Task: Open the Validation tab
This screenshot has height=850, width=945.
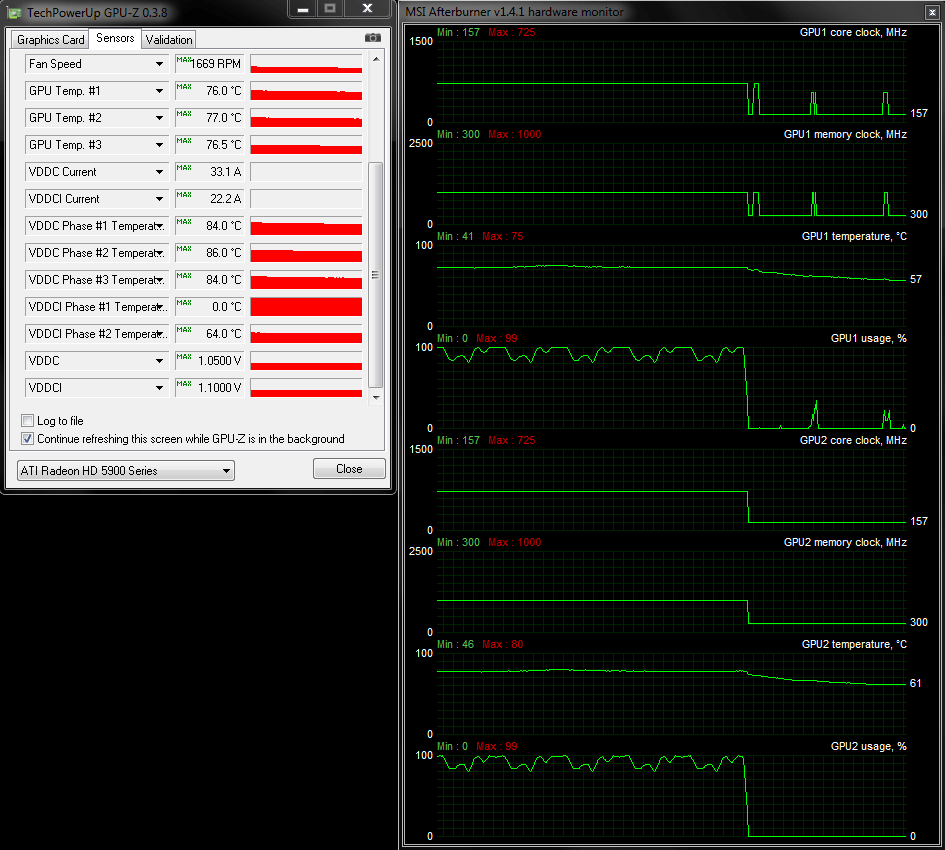Action: click(x=169, y=40)
